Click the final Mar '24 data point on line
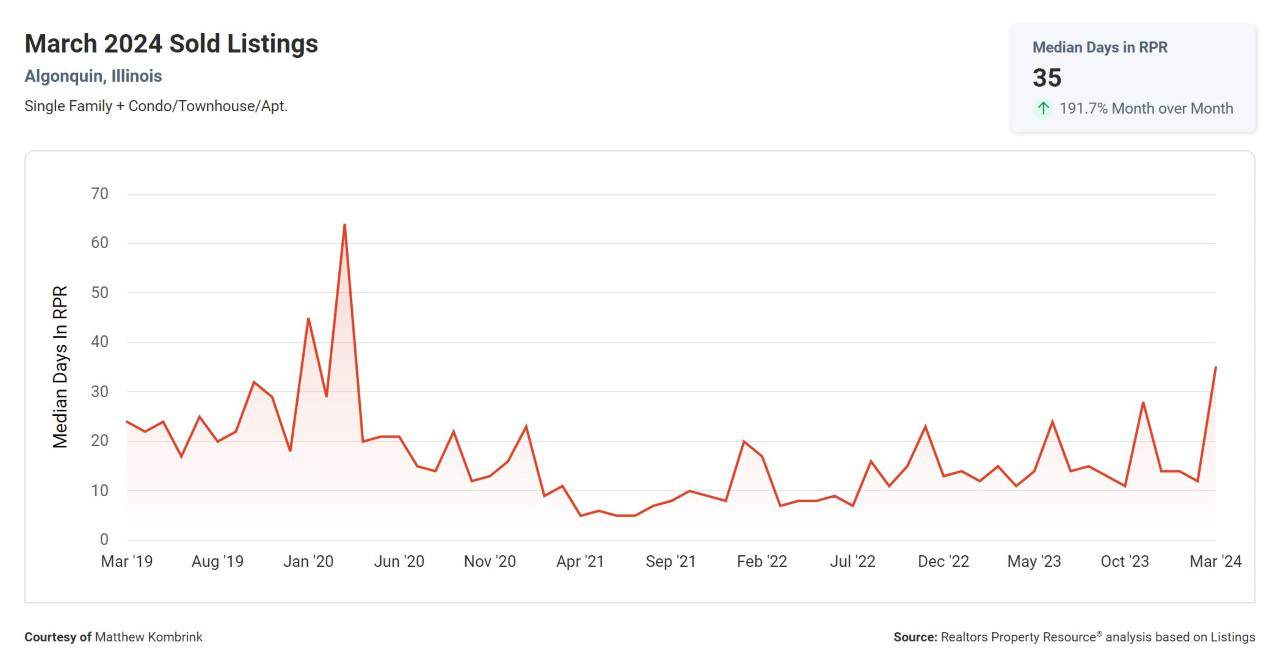 [x=1215, y=368]
